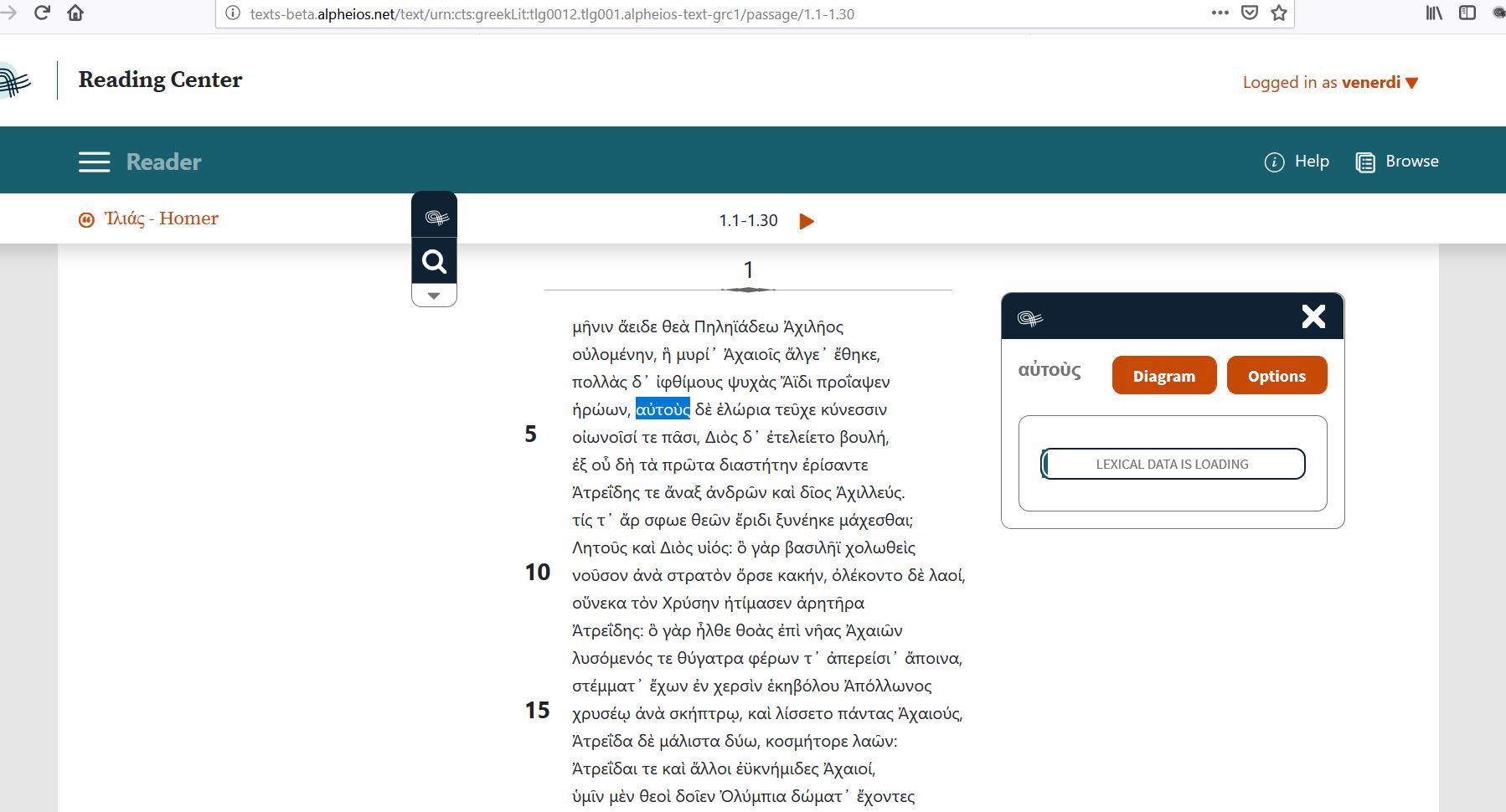The width and height of the screenshot is (1506, 812).
Task: Click the word στέμματ᾽ in line fourteen
Action: click(606, 686)
